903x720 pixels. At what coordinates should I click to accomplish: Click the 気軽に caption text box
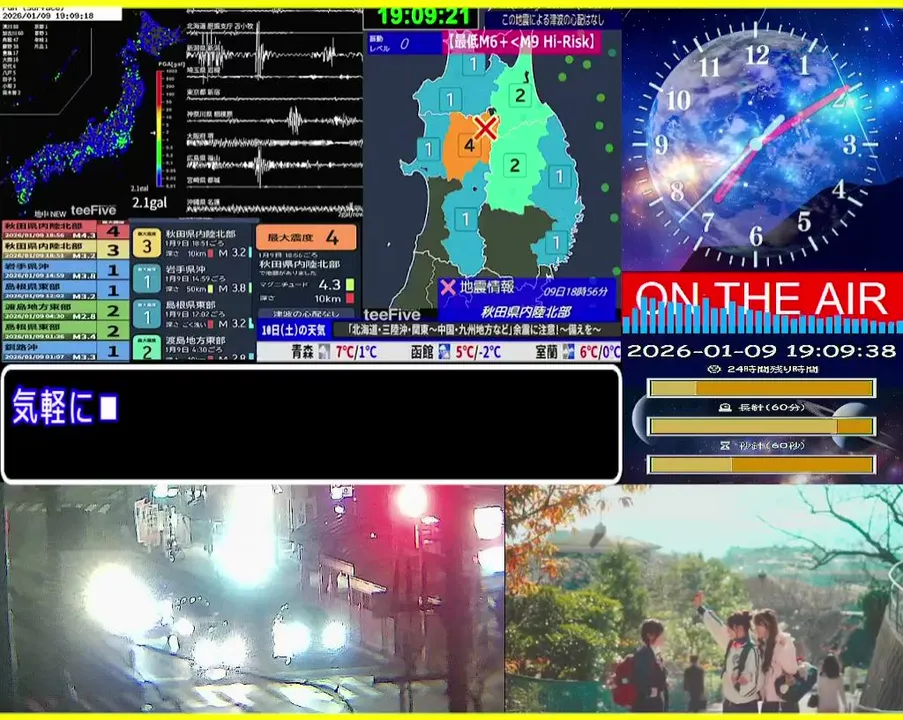click(x=312, y=423)
